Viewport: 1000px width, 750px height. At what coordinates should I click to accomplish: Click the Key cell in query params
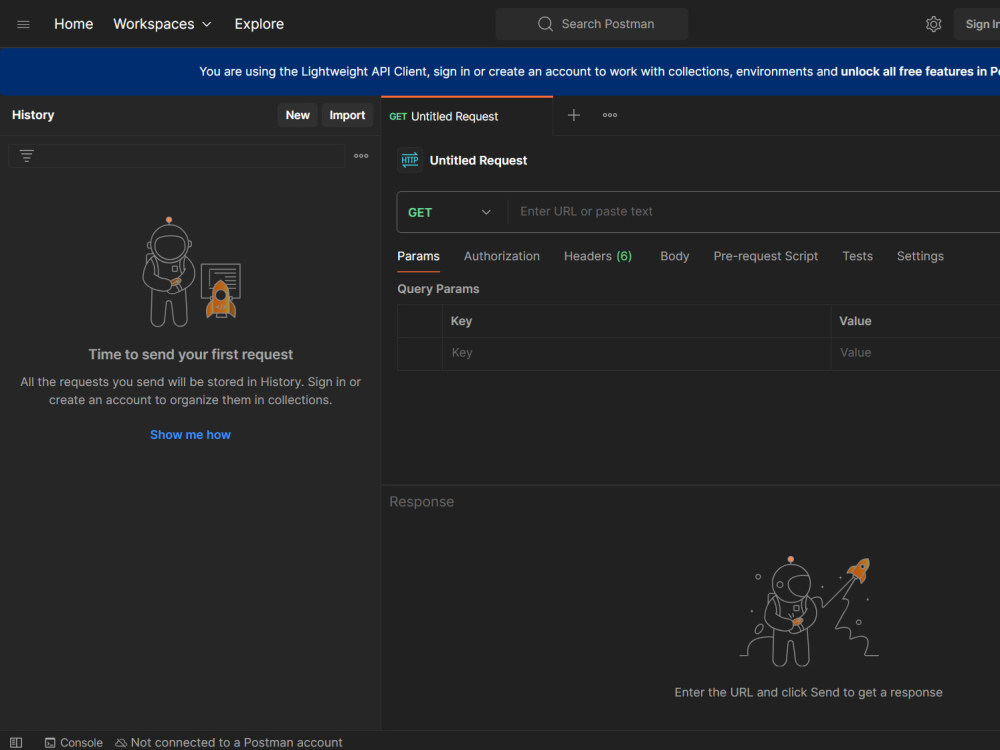point(636,353)
